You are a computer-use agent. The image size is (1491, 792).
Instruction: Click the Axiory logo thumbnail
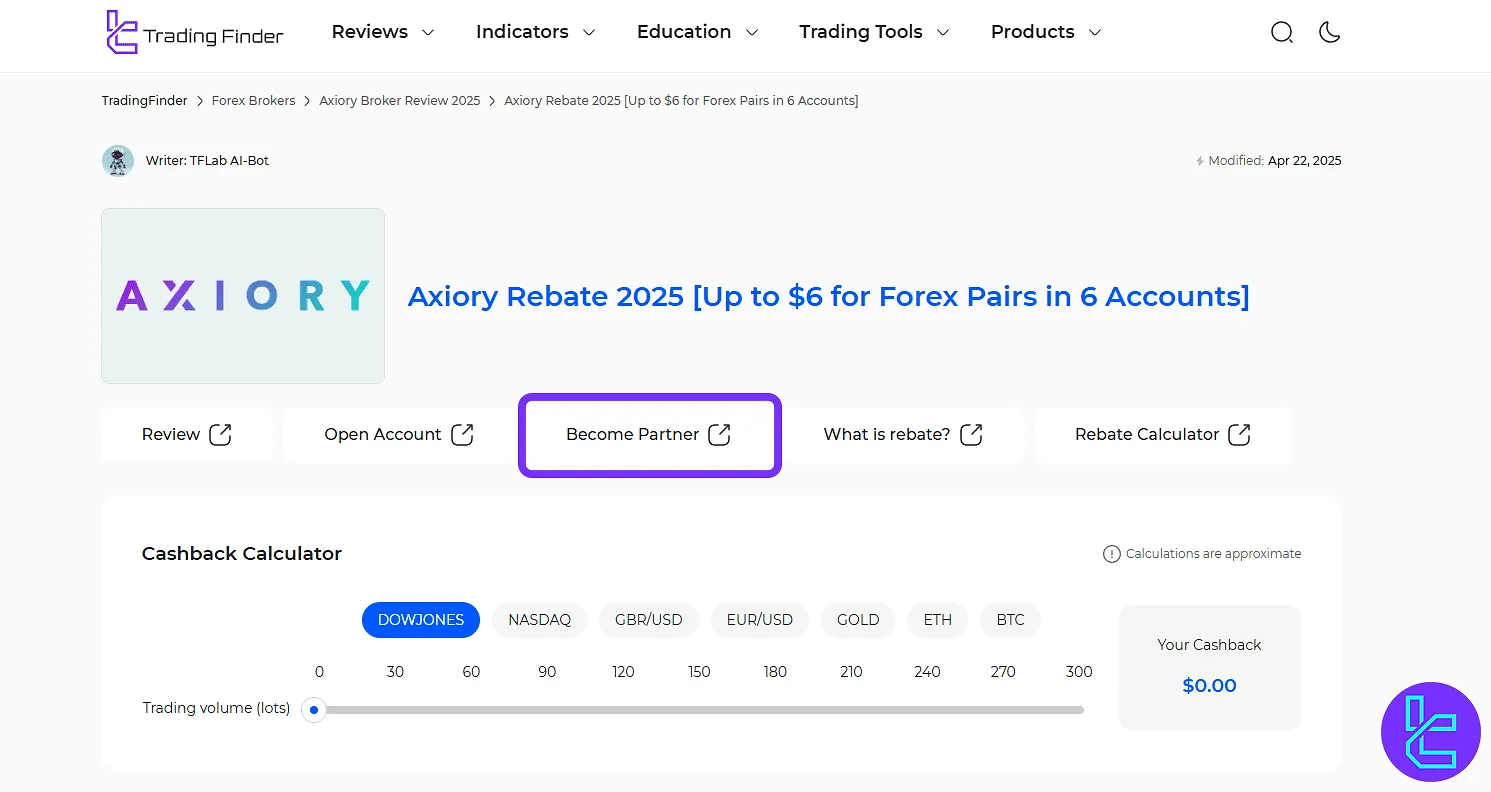point(243,296)
